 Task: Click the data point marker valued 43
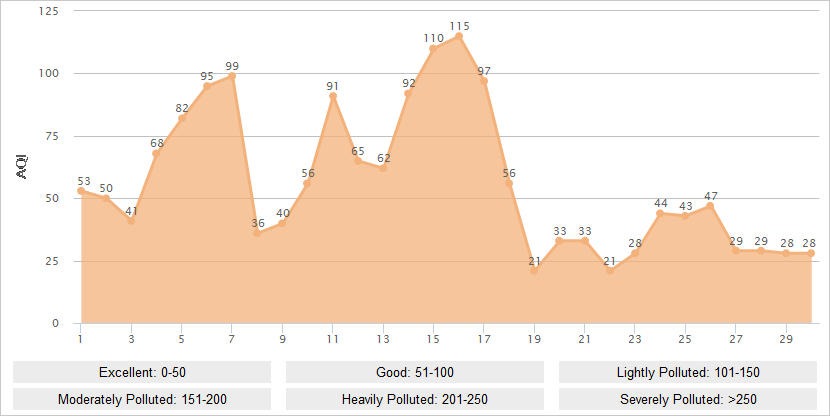(x=685, y=216)
